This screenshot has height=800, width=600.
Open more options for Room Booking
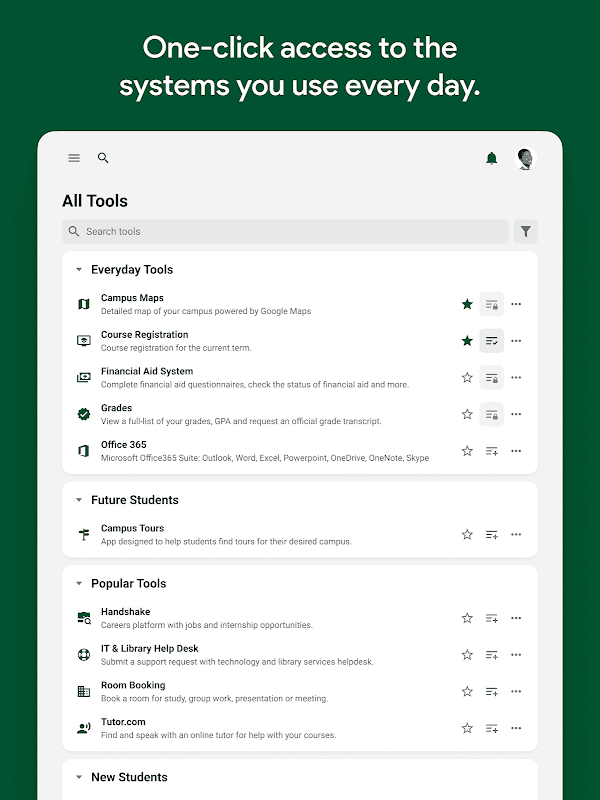516,692
